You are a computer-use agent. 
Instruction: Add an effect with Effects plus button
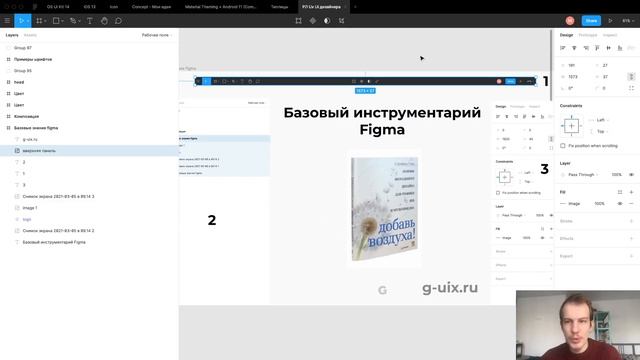click(x=631, y=238)
